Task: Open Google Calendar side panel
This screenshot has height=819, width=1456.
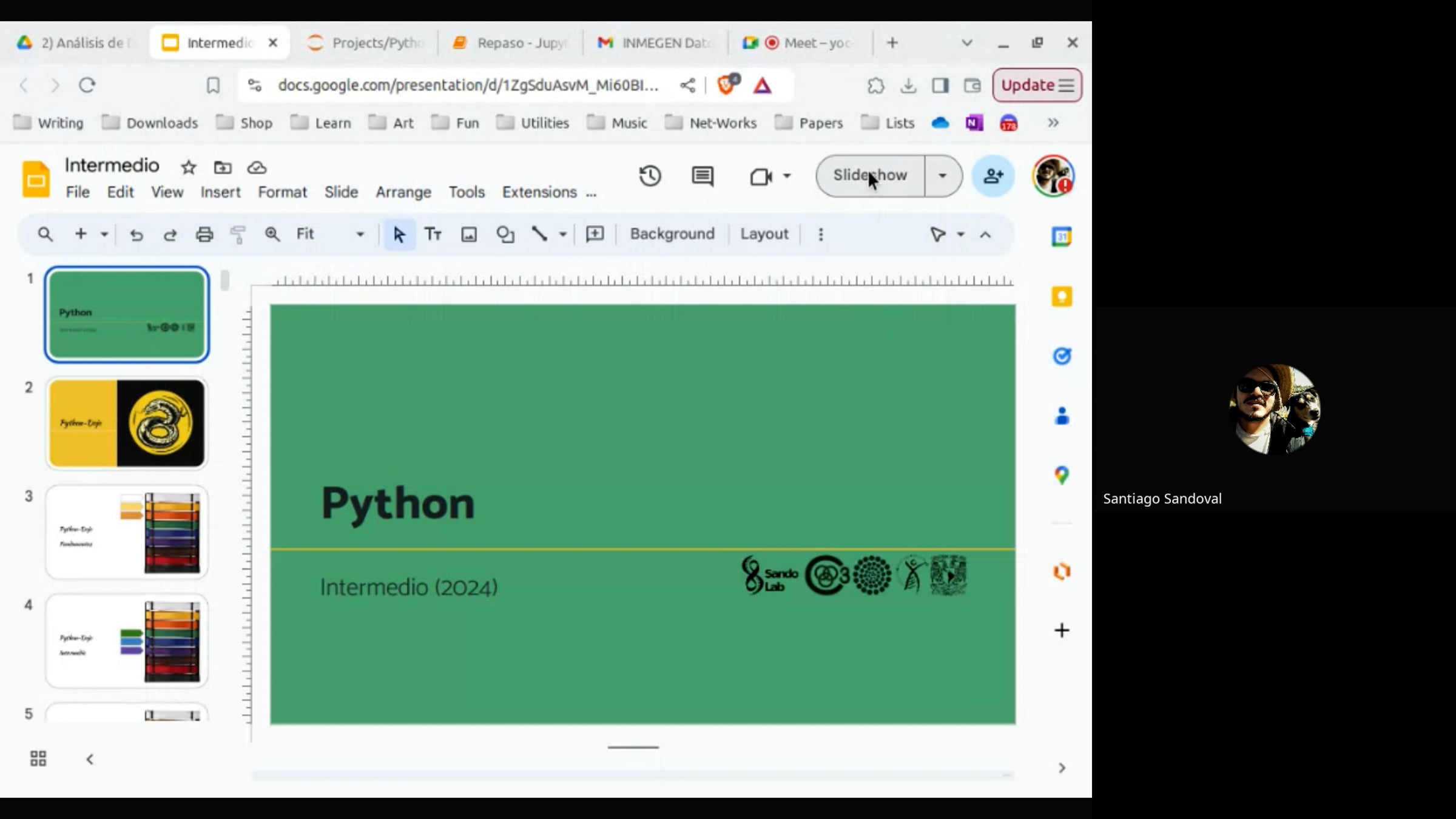Action: pos(1060,237)
